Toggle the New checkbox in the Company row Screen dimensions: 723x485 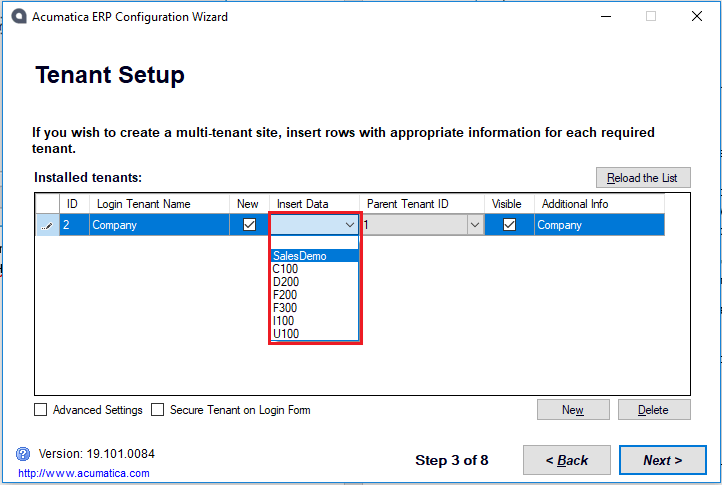(x=249, y=225)
